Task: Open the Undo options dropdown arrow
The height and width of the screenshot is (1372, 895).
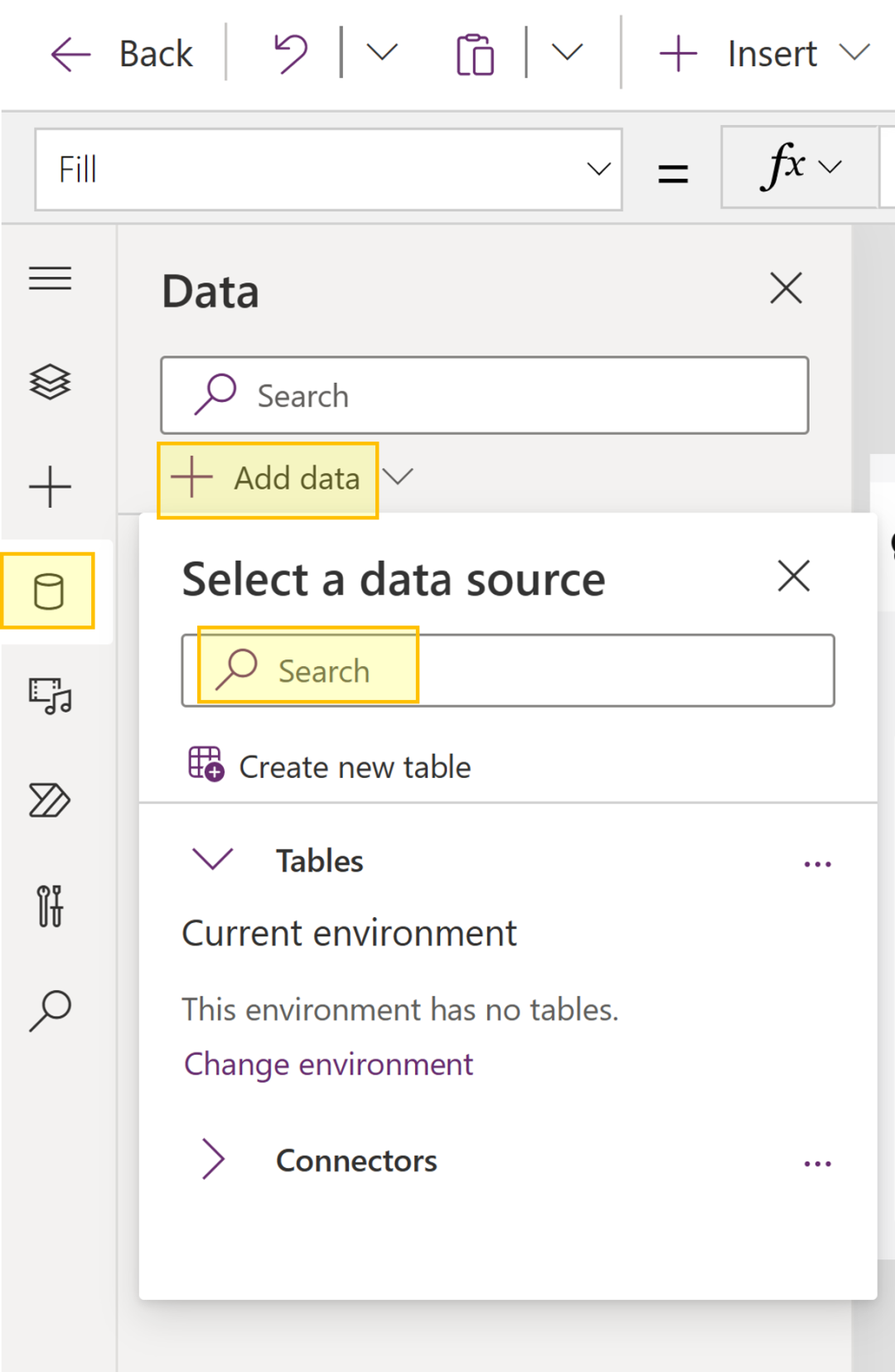Action: (382, 53)
